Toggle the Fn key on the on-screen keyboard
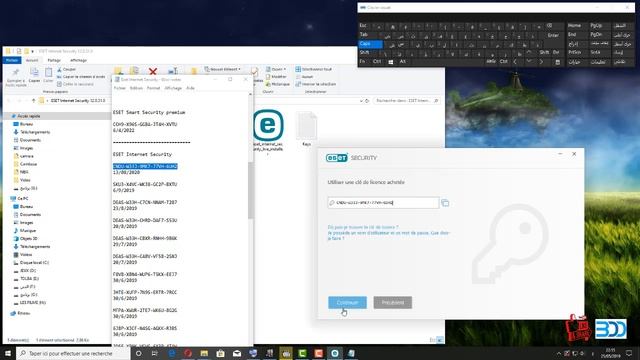The height and width of the screenshot is (360, 640). (362, 62)
